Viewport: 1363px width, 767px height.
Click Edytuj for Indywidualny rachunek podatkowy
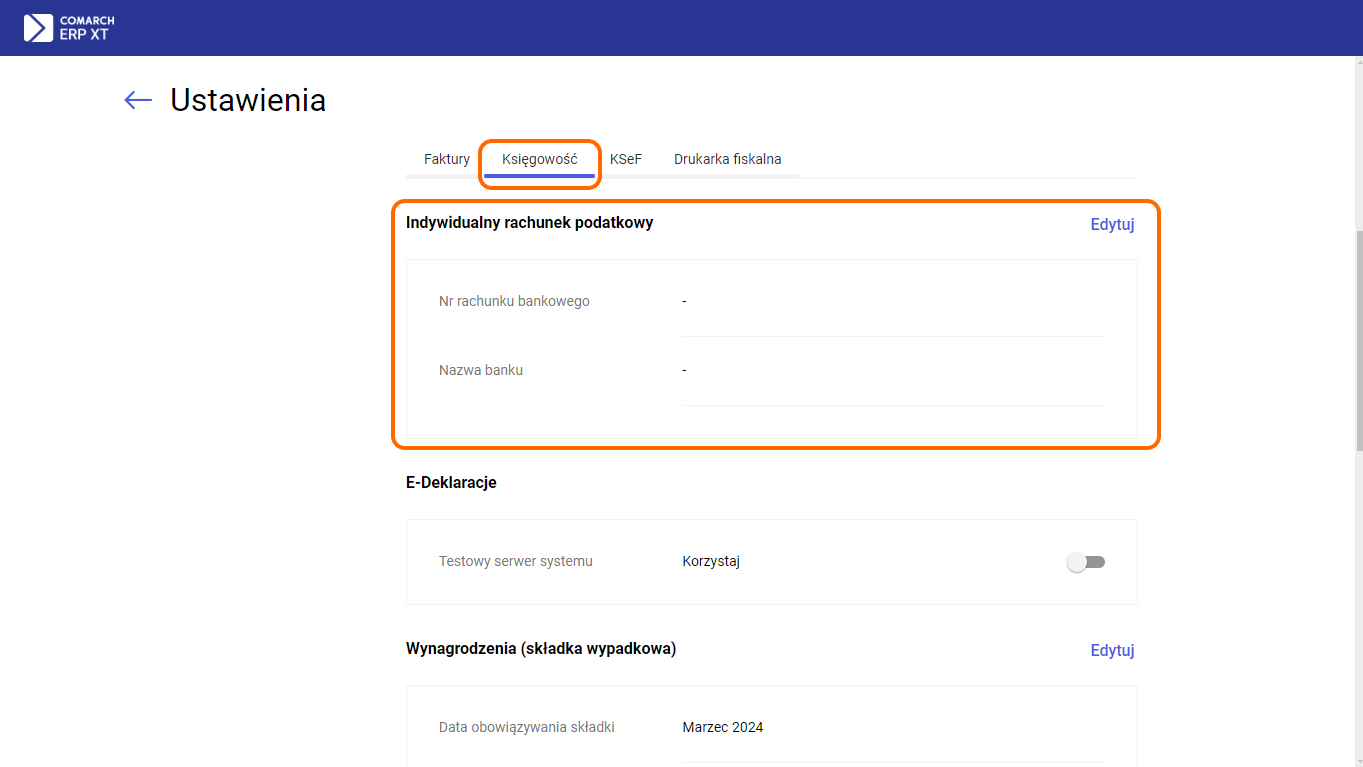point(1112,224)
